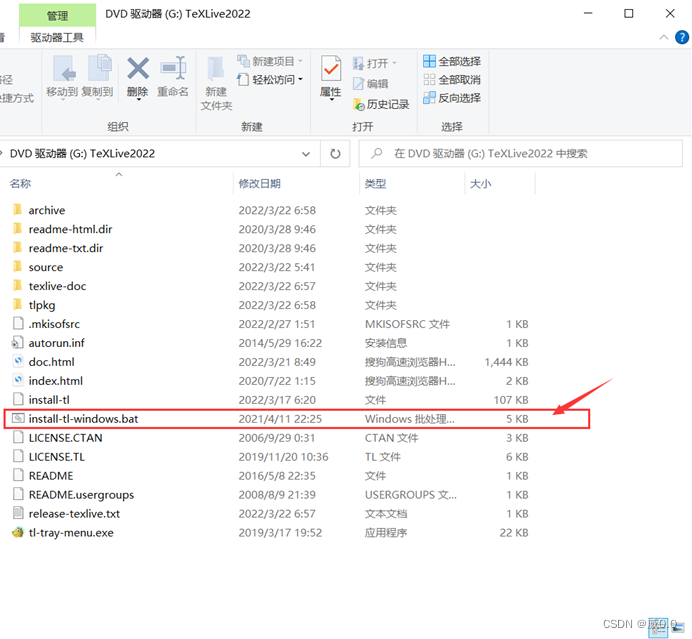This screenshot has width=692, height=639.
Task: Select the LICENSE.TL file icon
Action: click(x=18, y=456)
